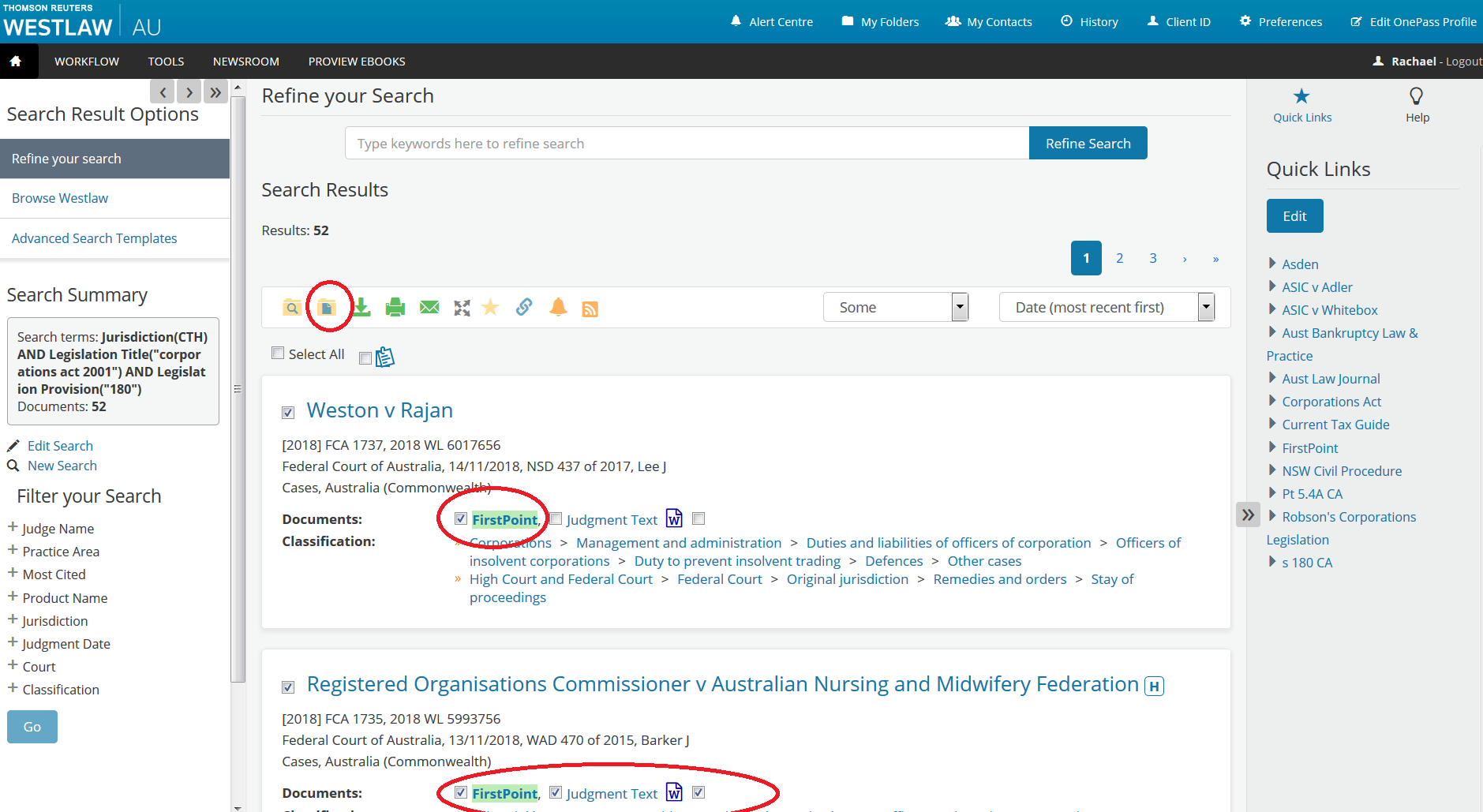Open My Contacts

click(x=989, y=21)
